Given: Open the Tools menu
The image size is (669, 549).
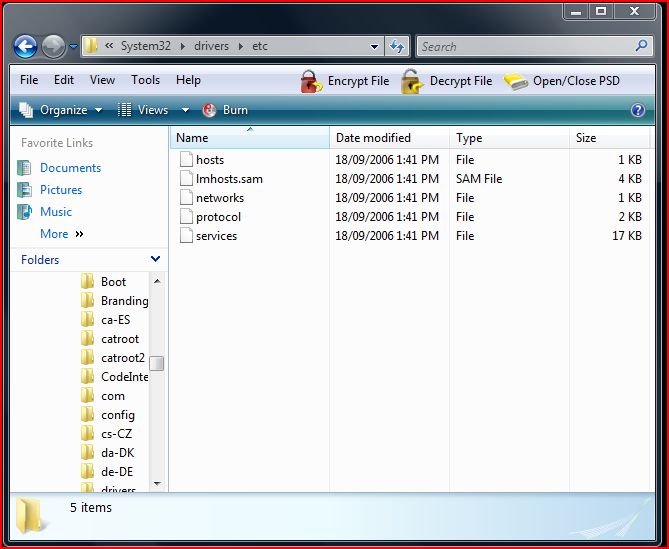Looking at the screenshot, I should click(145, 80).
